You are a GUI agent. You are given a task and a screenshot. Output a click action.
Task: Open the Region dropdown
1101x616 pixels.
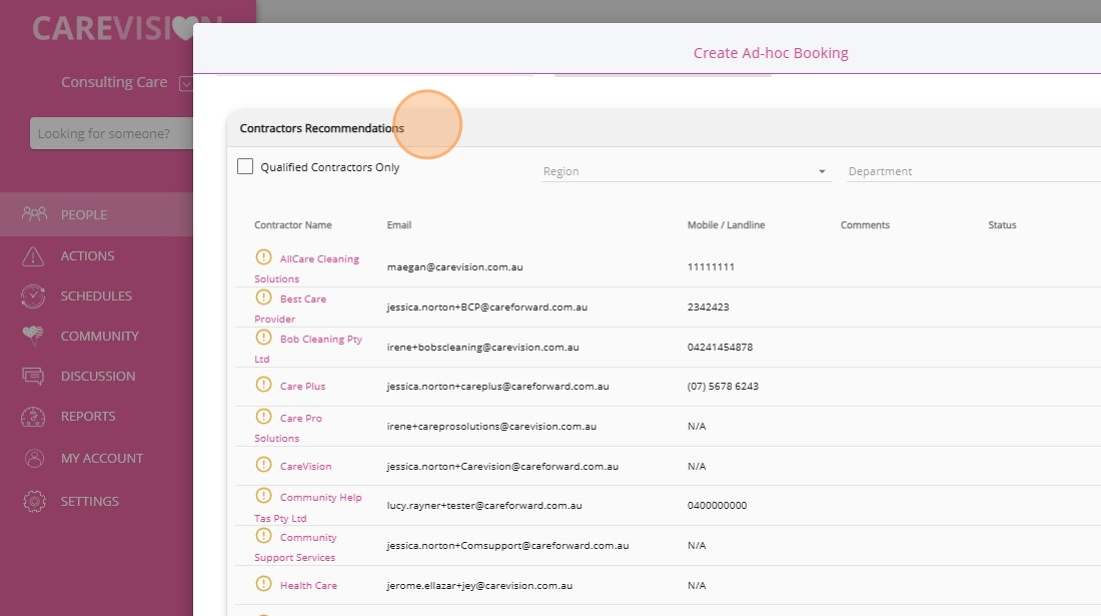(685, 171)
